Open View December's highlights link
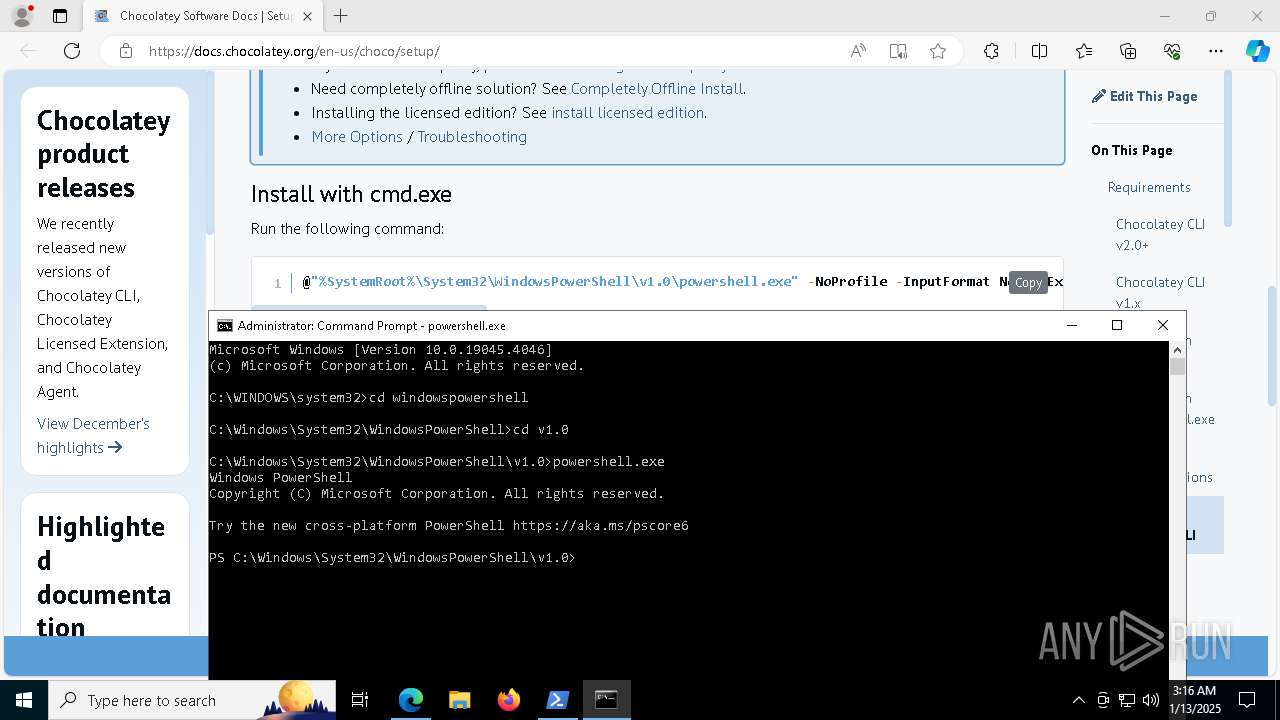 click(x=93, y=435)
